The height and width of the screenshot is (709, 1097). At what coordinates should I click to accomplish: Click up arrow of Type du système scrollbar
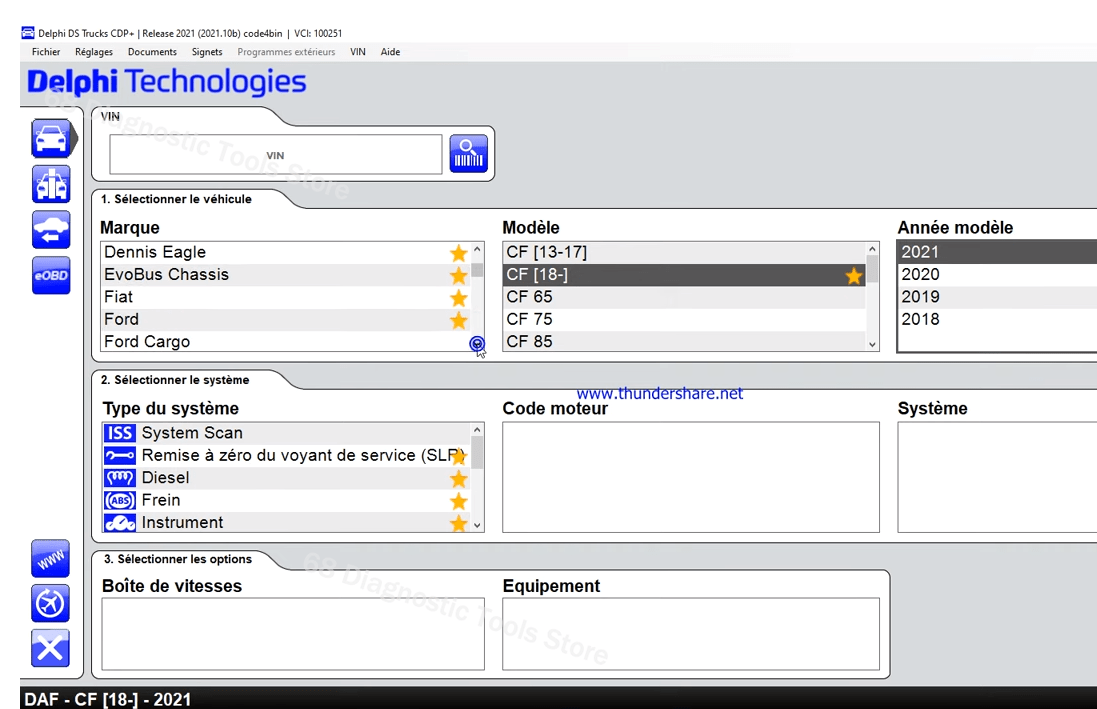pos(477,430)
